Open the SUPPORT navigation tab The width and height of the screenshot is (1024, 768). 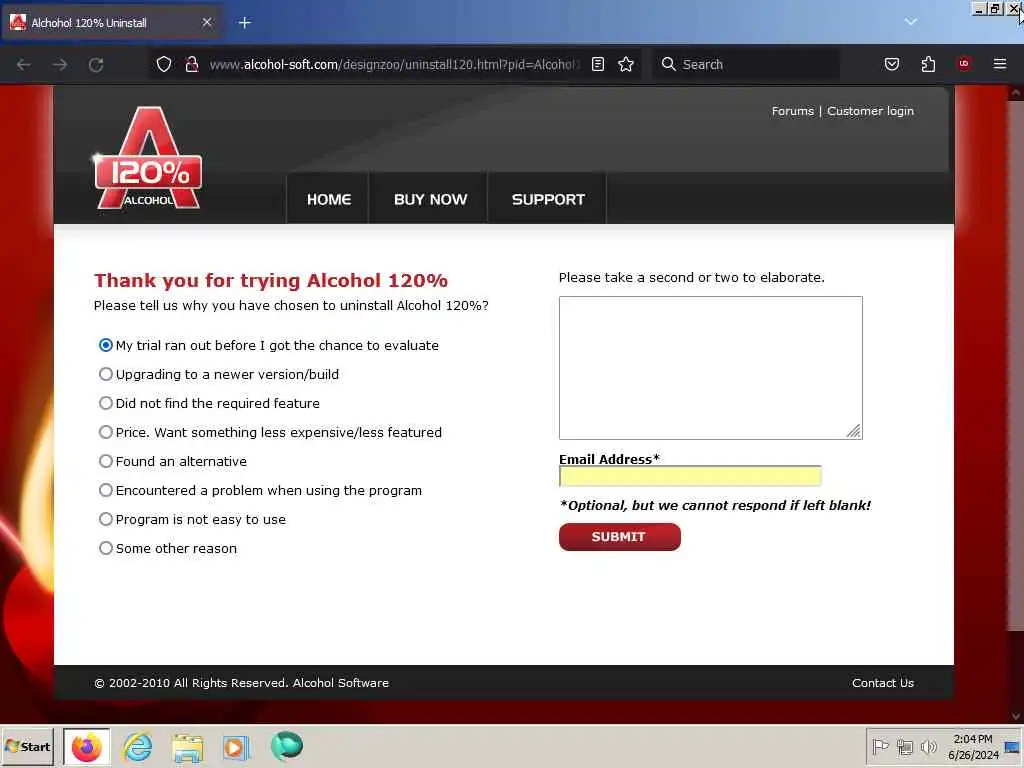(548, 199)
